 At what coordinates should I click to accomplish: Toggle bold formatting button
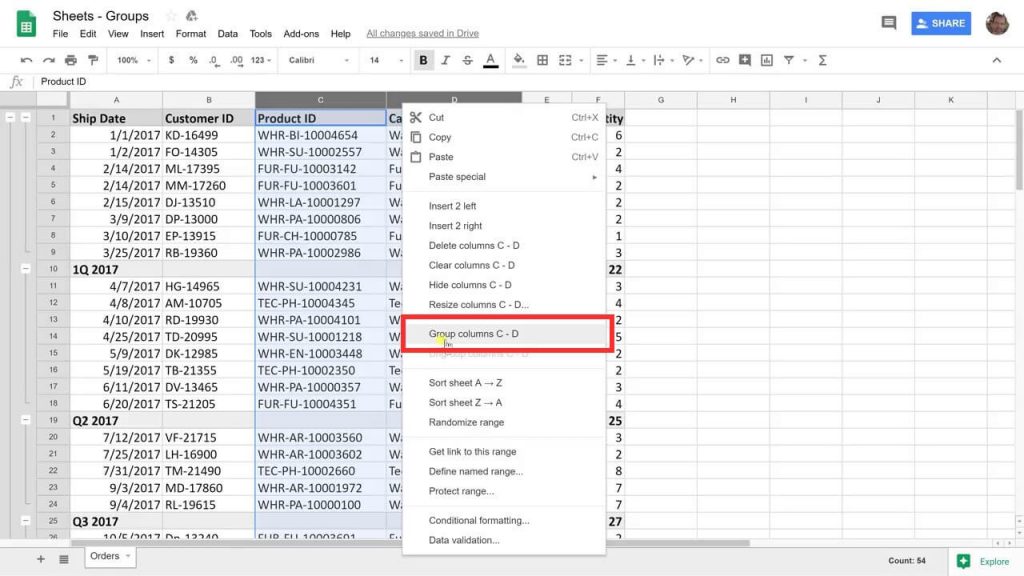click(x=423, y=60)
